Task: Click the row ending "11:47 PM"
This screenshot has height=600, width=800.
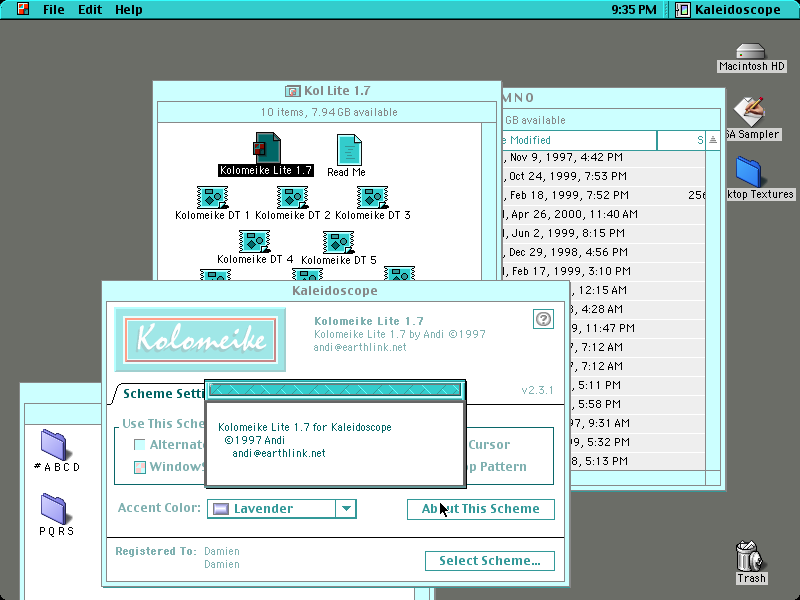Action: coord(637,328)
